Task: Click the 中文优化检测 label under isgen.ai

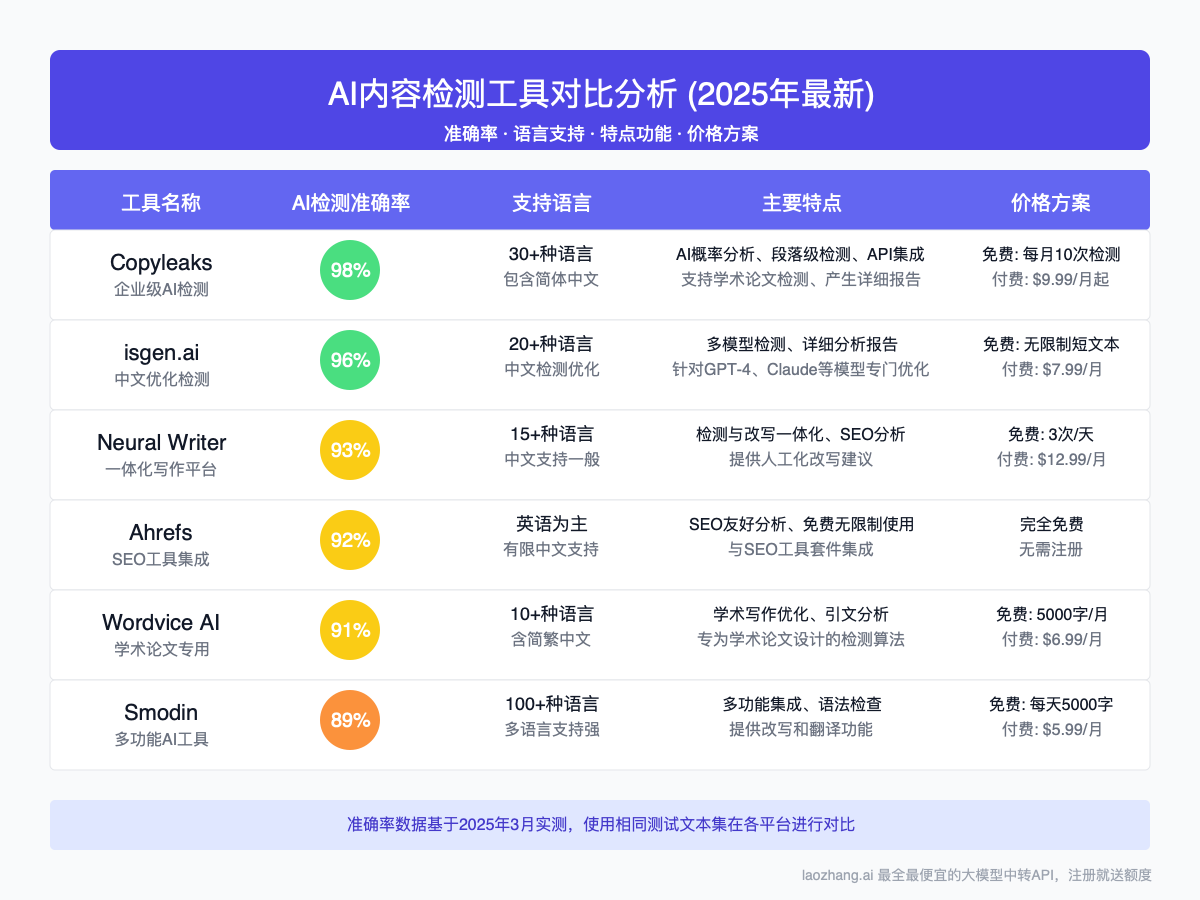Action: (x=161, y=379)
